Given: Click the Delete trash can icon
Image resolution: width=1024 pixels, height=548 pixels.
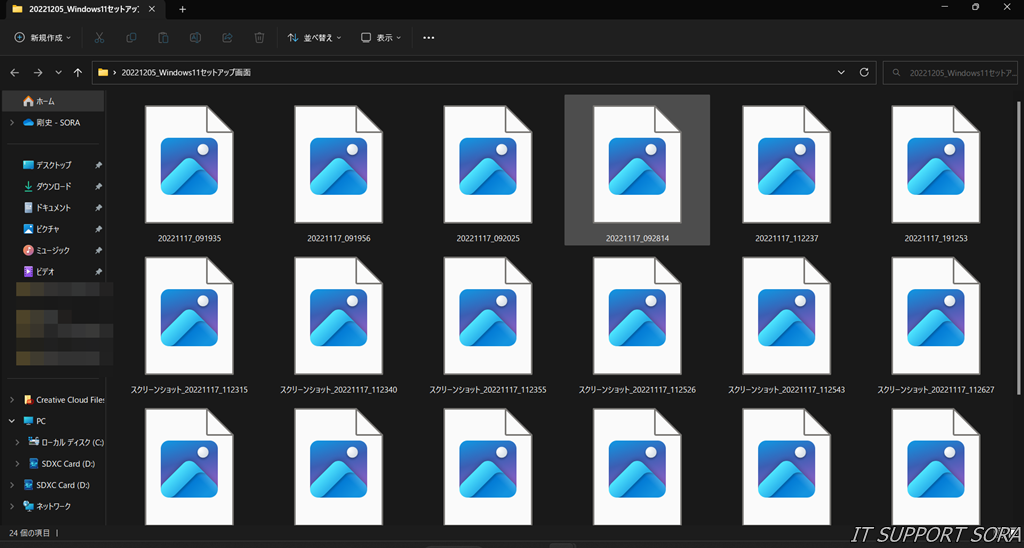Looking at the screenshot, I should click(x=259, y=37).
